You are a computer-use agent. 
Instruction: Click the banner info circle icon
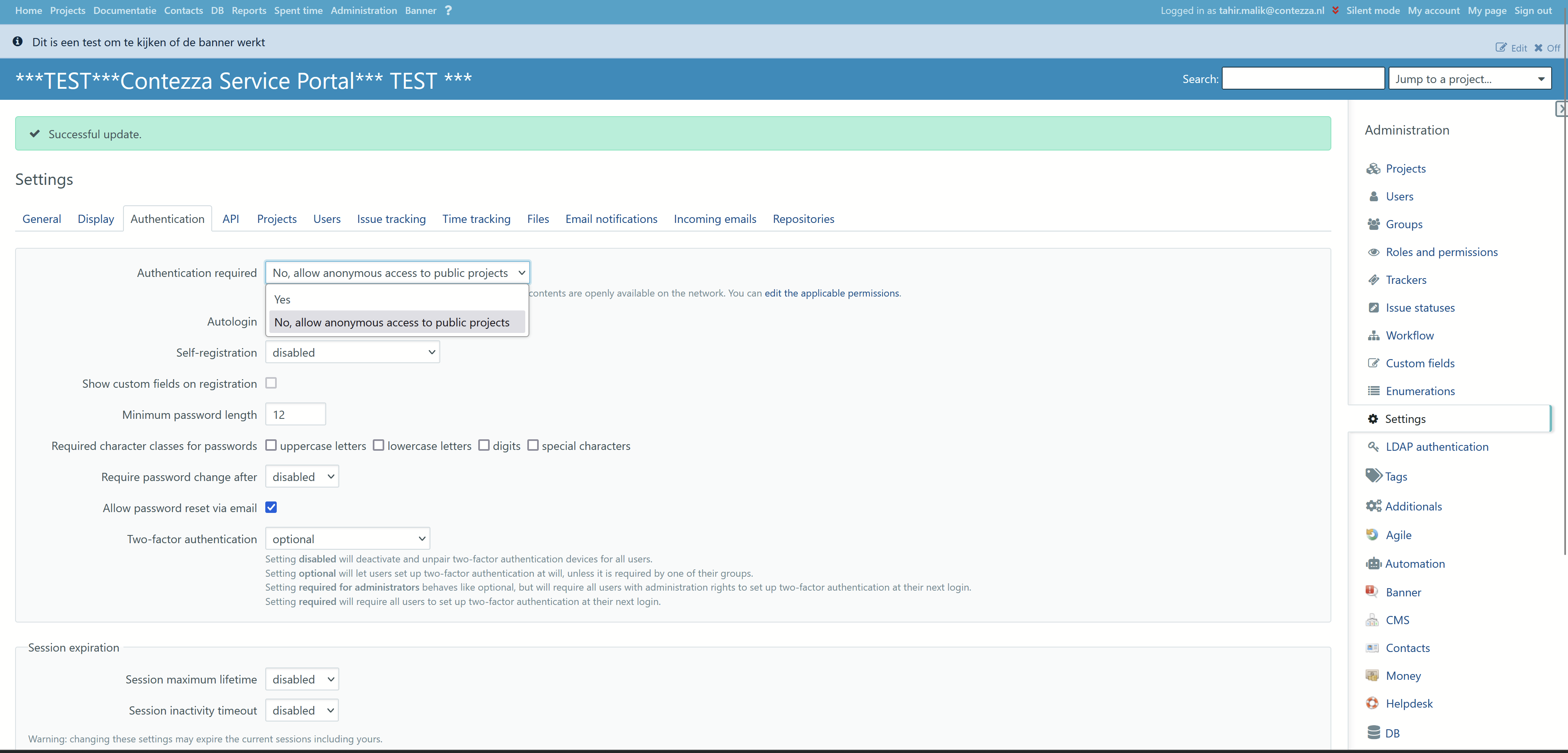coord(18,41)
